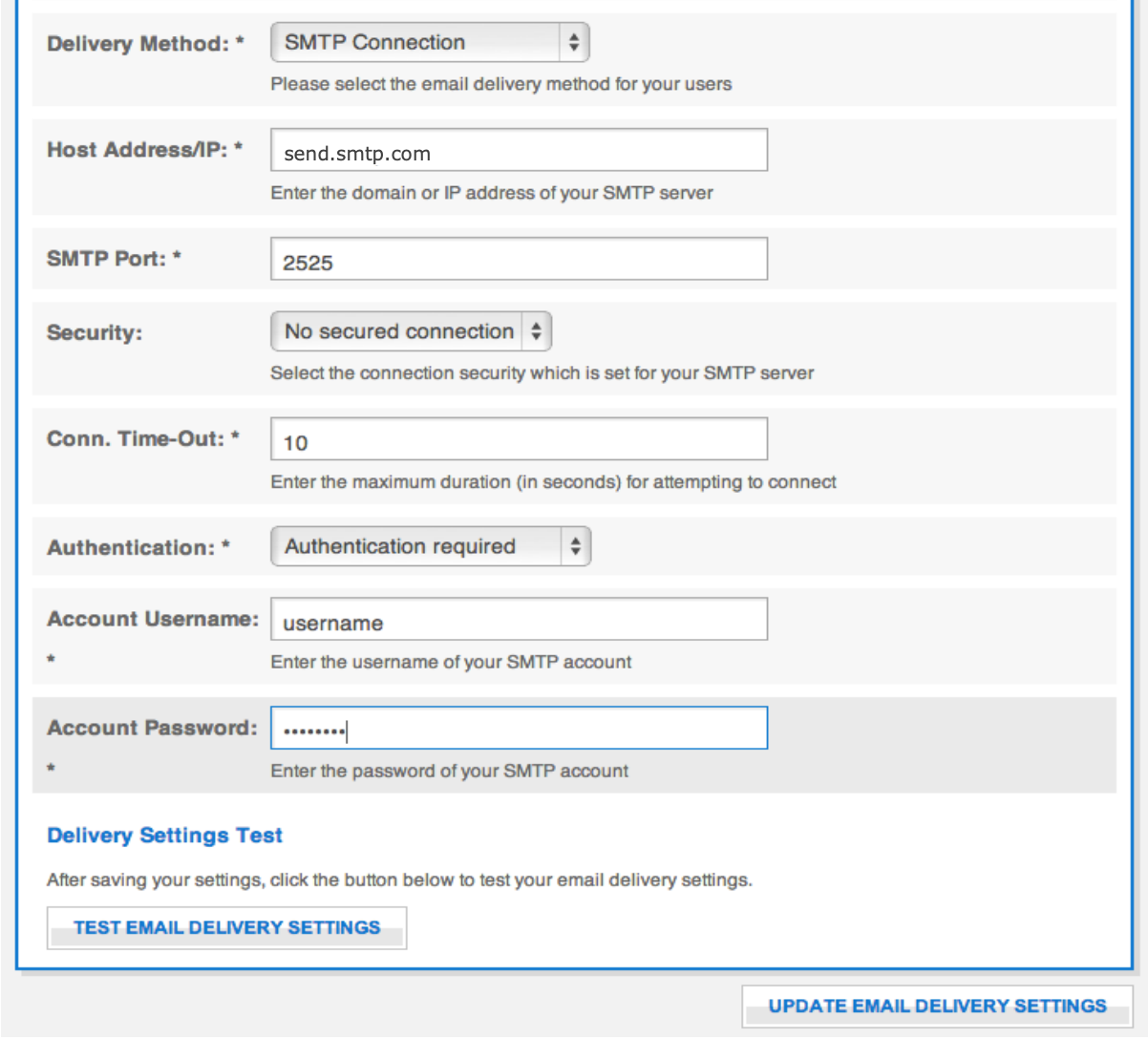1148x1039 pixels.
Task: Open the Delivery Method selector
Action: tap(430, 42)
